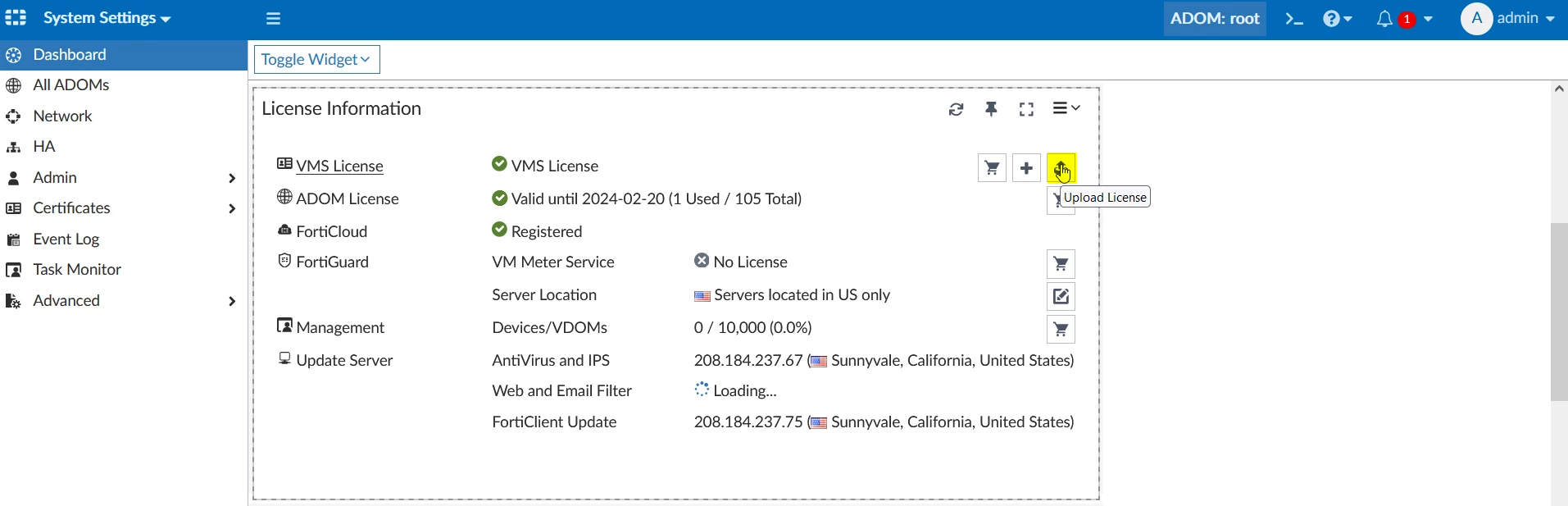This screenshot has height=506, width=1568.
Task: Click the Upload License icon
Action: point(1061,168)
